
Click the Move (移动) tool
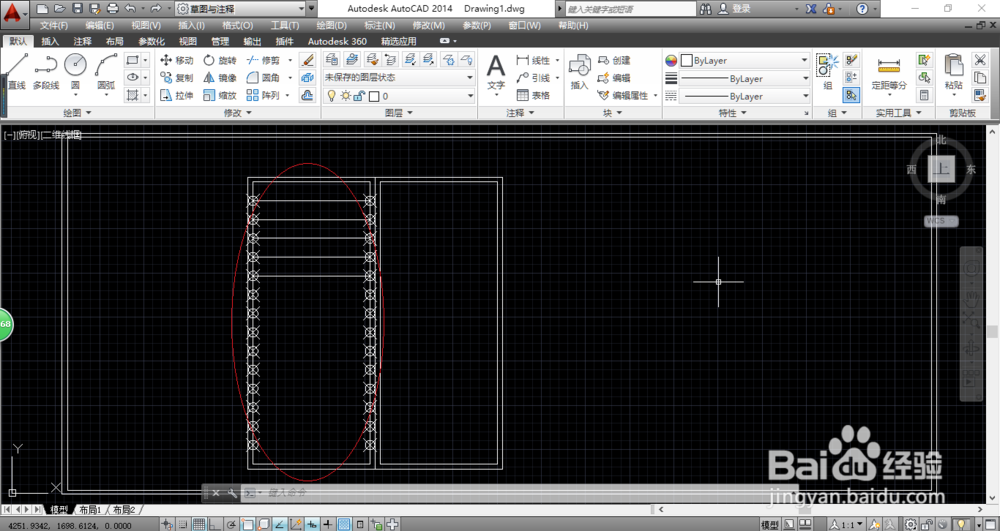point(177,60)
